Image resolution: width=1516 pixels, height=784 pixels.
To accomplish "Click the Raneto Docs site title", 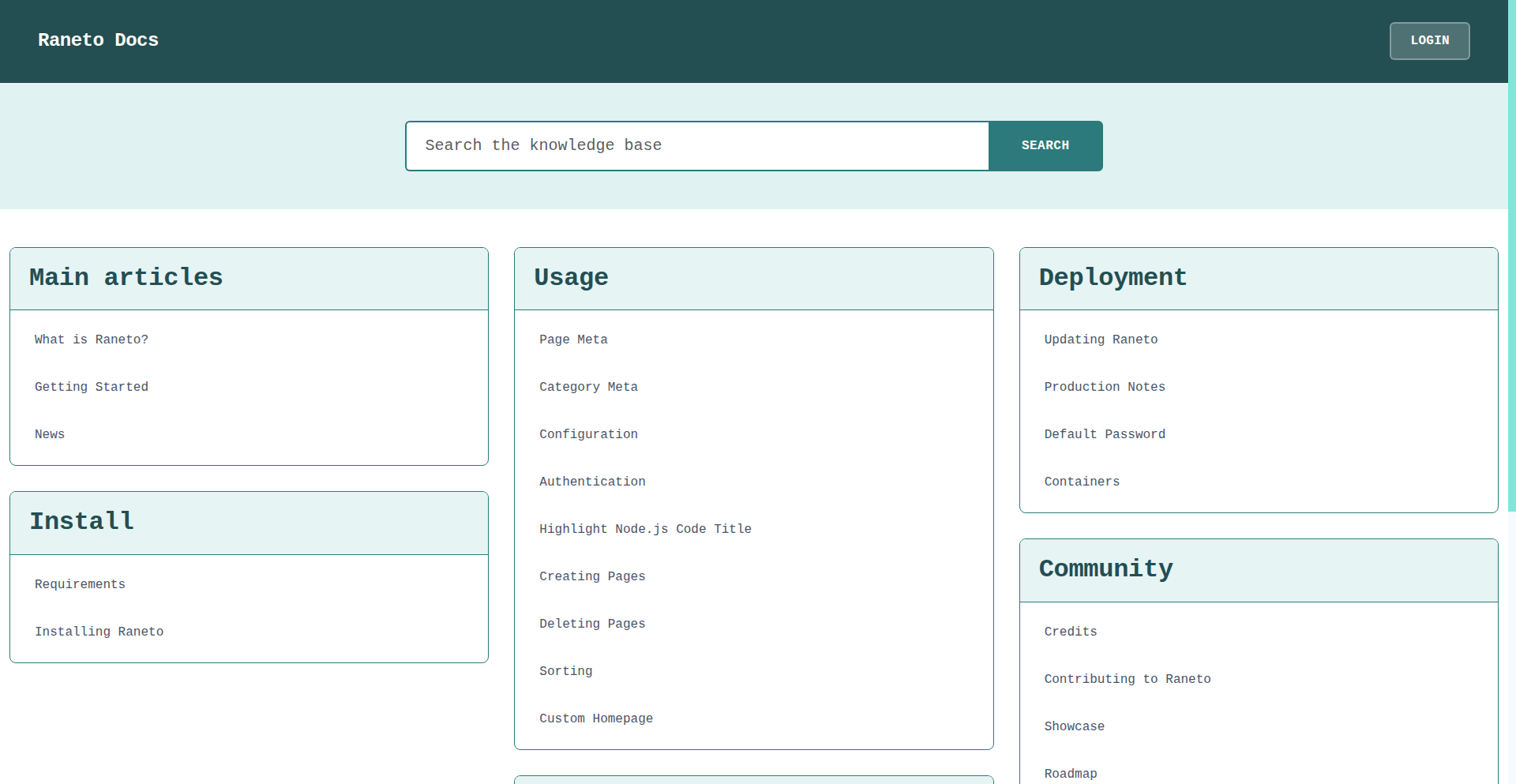I will [x=98, y=40].
